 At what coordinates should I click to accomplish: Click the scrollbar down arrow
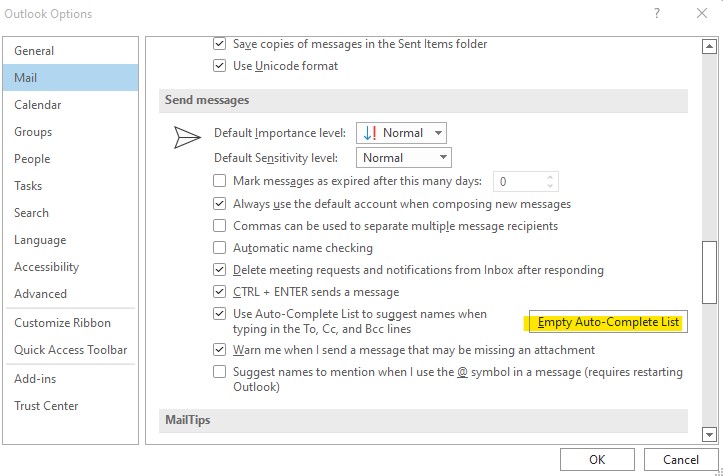(x=709, y=434)
